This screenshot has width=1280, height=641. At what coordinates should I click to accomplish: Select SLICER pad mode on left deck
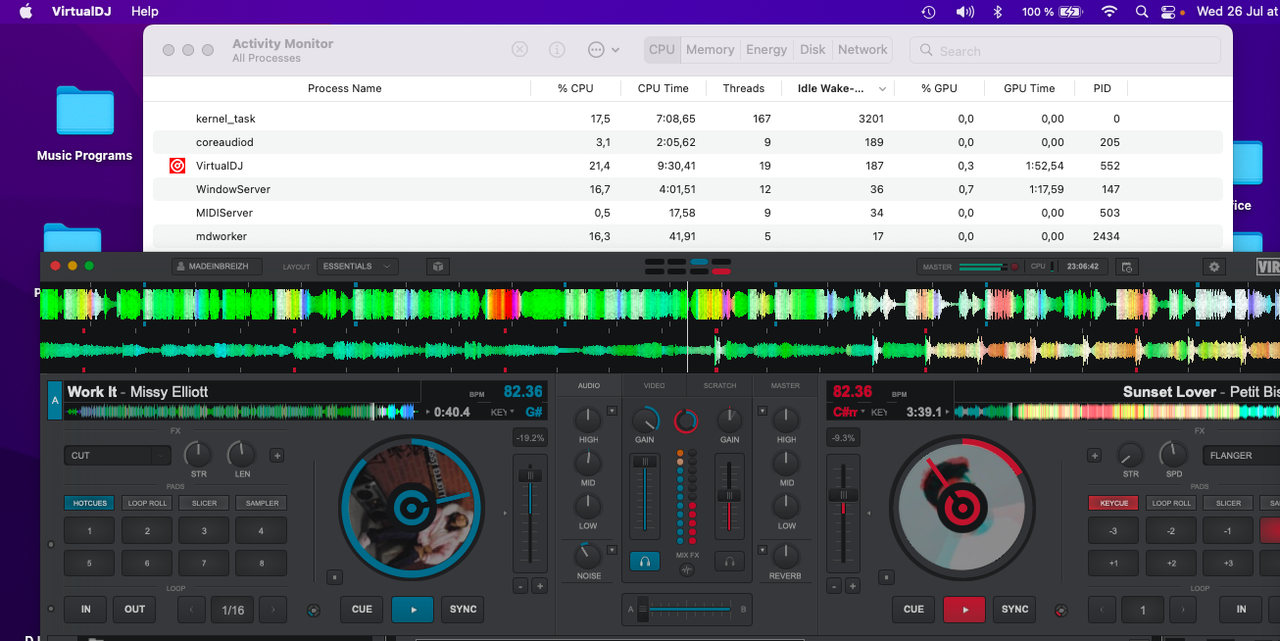[204, 503]
